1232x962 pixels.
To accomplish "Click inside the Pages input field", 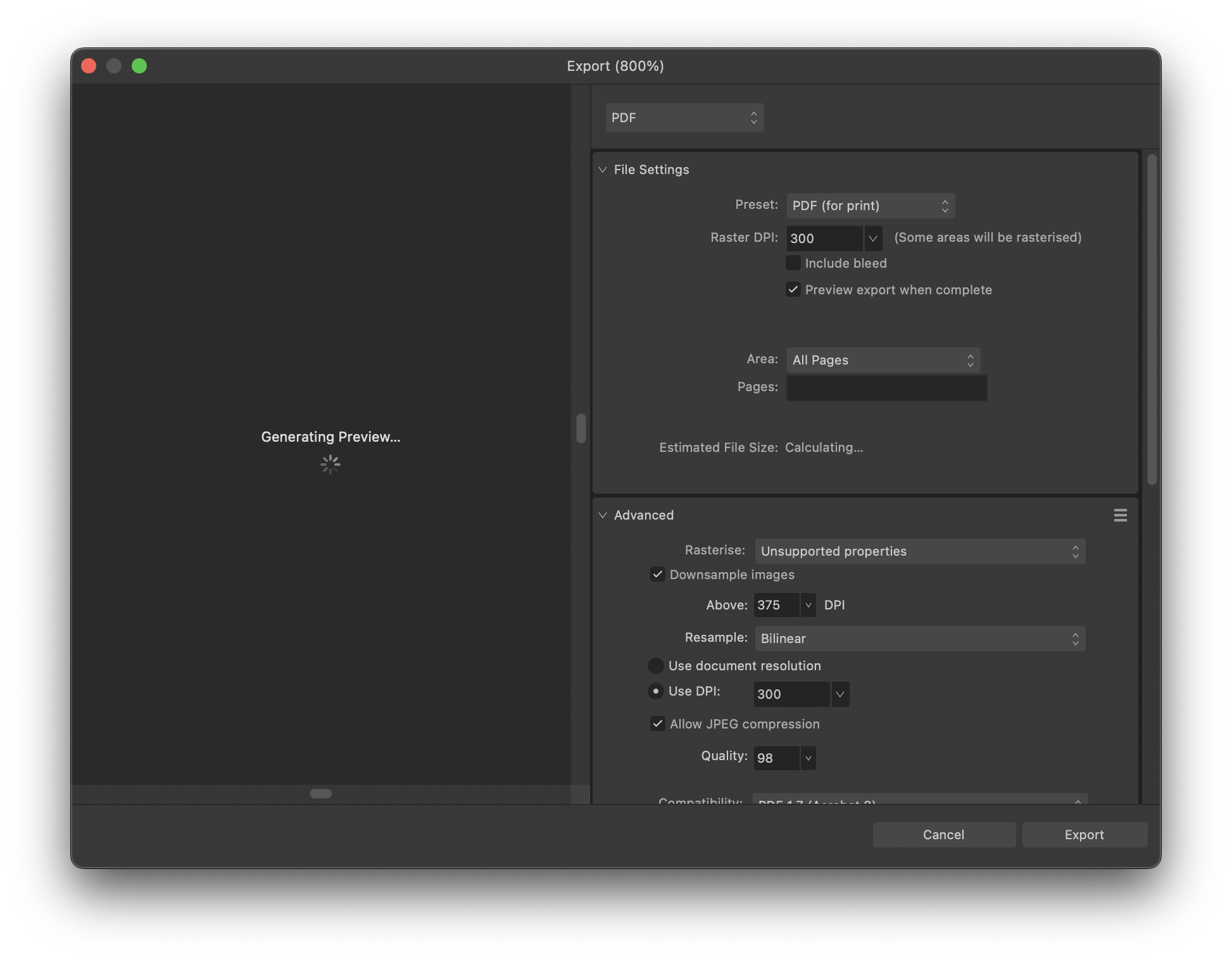I will (x=886, y=387).
